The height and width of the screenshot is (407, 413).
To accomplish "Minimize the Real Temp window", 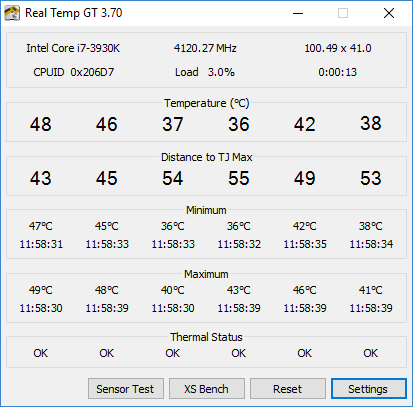I will click(x=298, y=13).
